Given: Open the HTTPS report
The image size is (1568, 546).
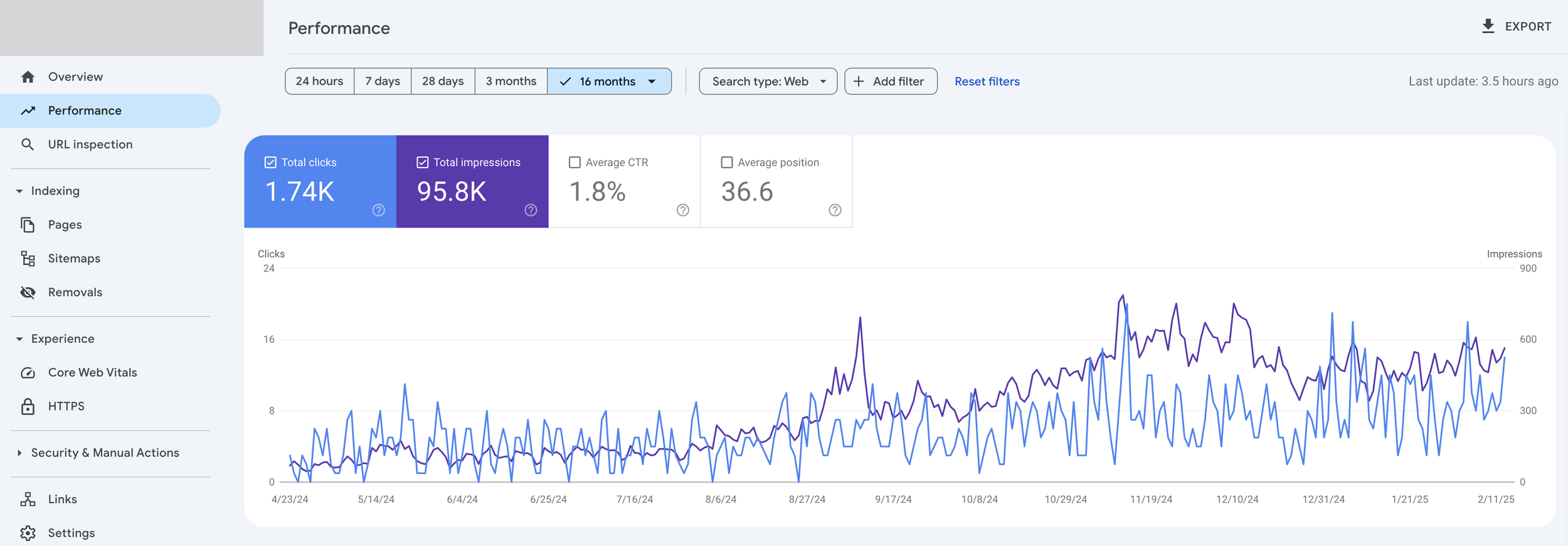Looking at the screenshot, I should pyautogui.click(x=110, y=406).
